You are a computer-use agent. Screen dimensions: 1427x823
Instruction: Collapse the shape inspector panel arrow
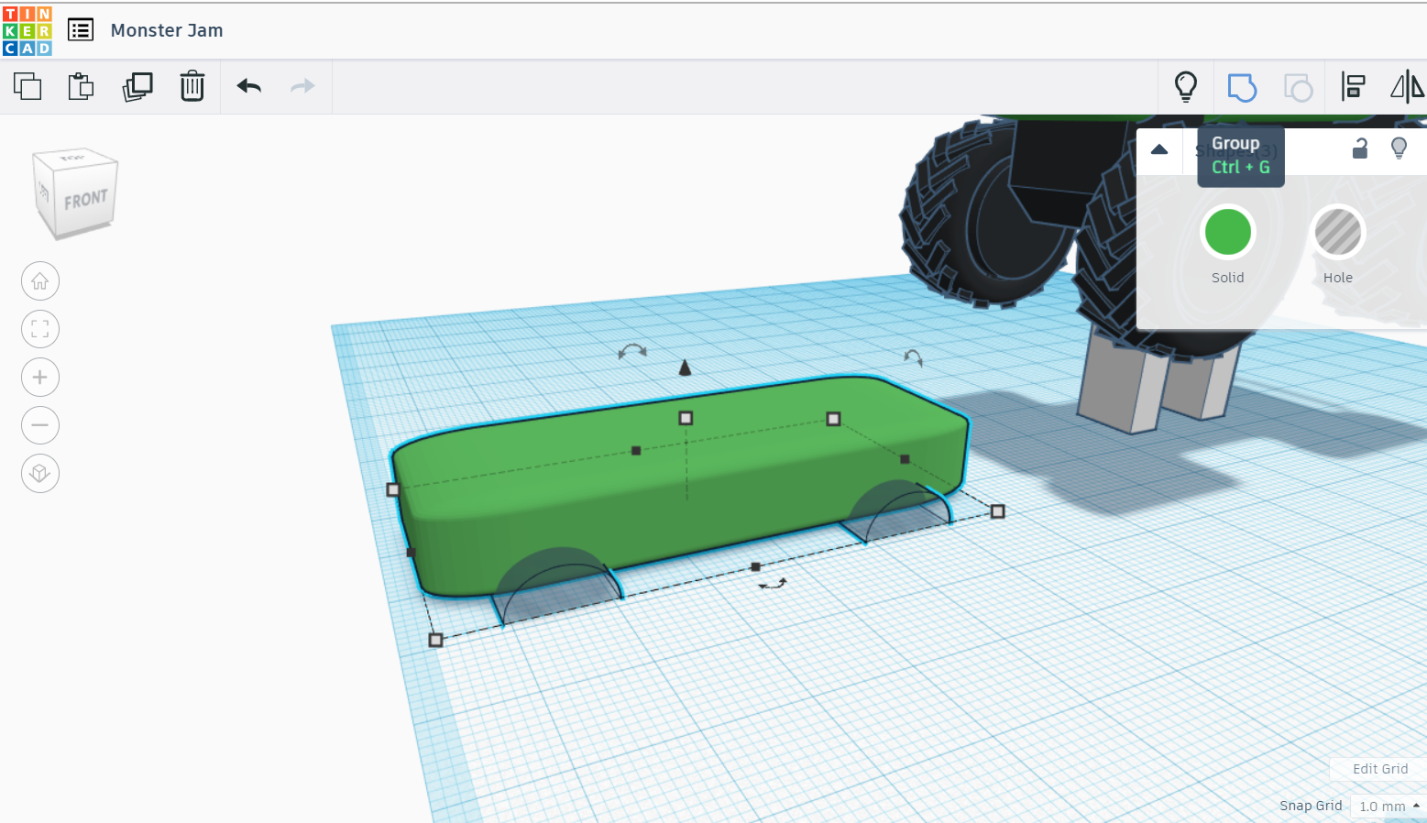tap(1159, 150)
